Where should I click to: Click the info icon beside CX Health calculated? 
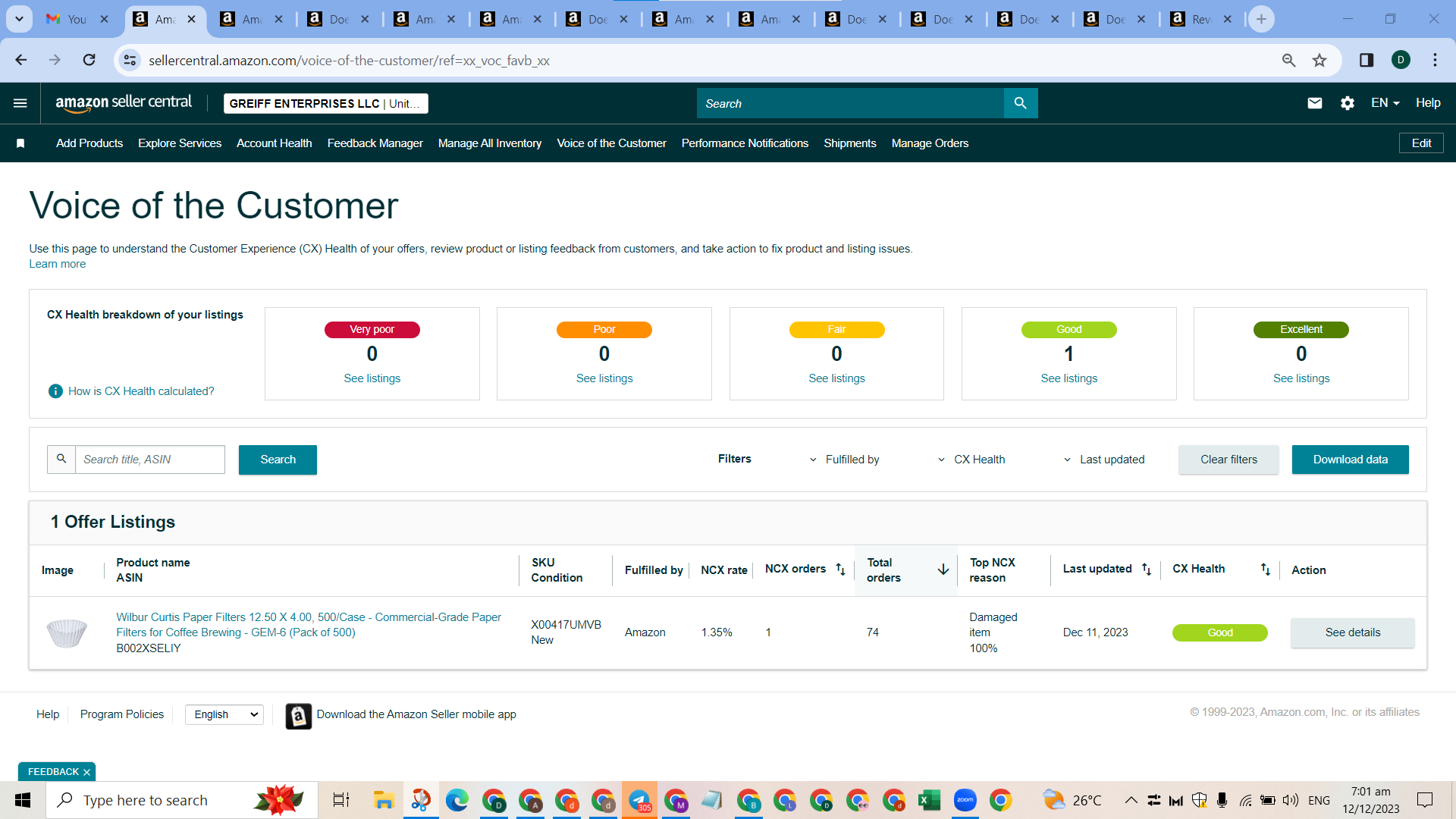(x=55, y=391)
